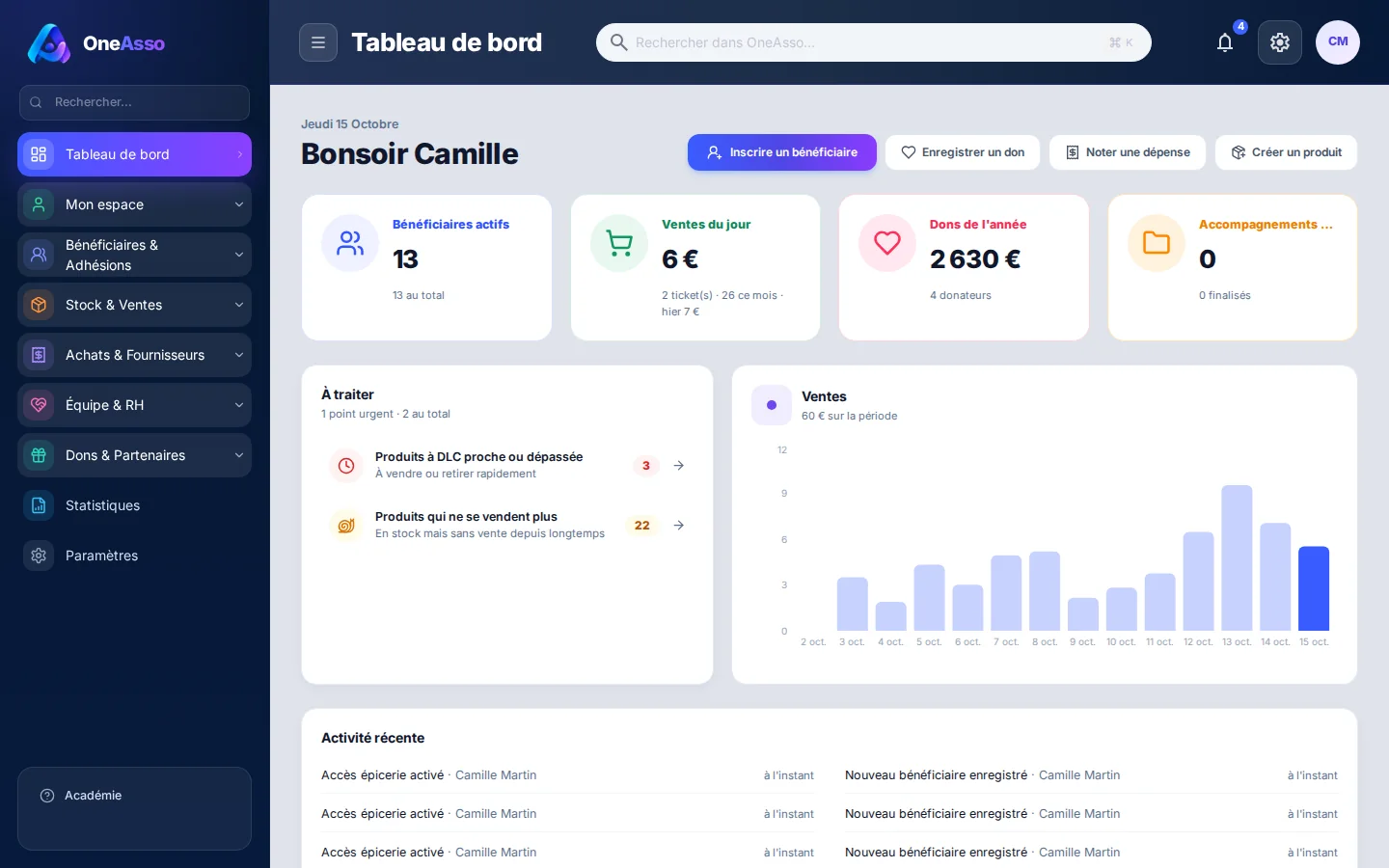Image resolution: width=1389 pixels, height=868 pixels.
Task: Expand Achats & Fournisseurs section
Action: [134, 355]
